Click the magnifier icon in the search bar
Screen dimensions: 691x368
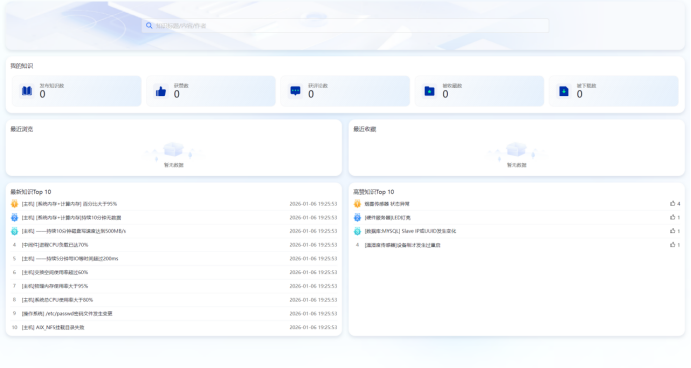[x=149, y=26]
